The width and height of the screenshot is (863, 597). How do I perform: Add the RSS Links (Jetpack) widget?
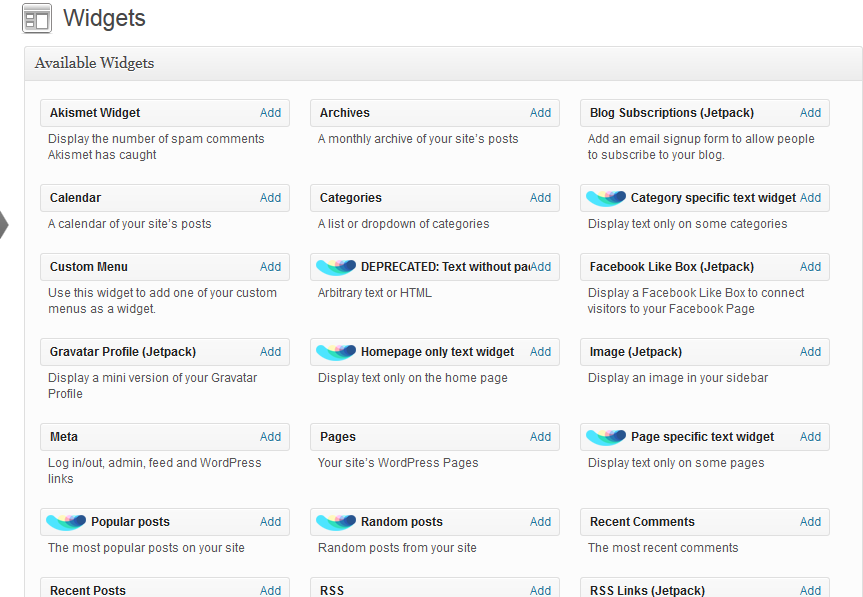coord(810,591)
